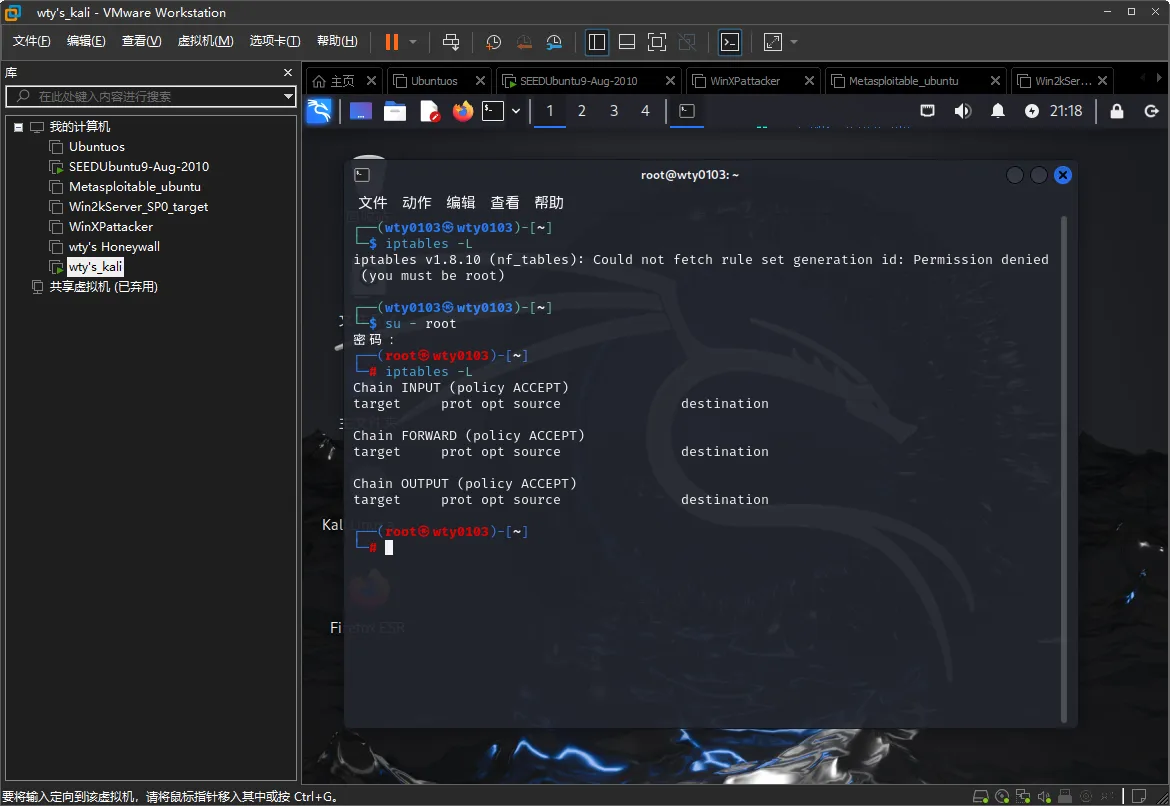The height and width of the screenshot is (806, 1170).
Task: Click the Kali log out icon
Action: tap(1151, 111)
